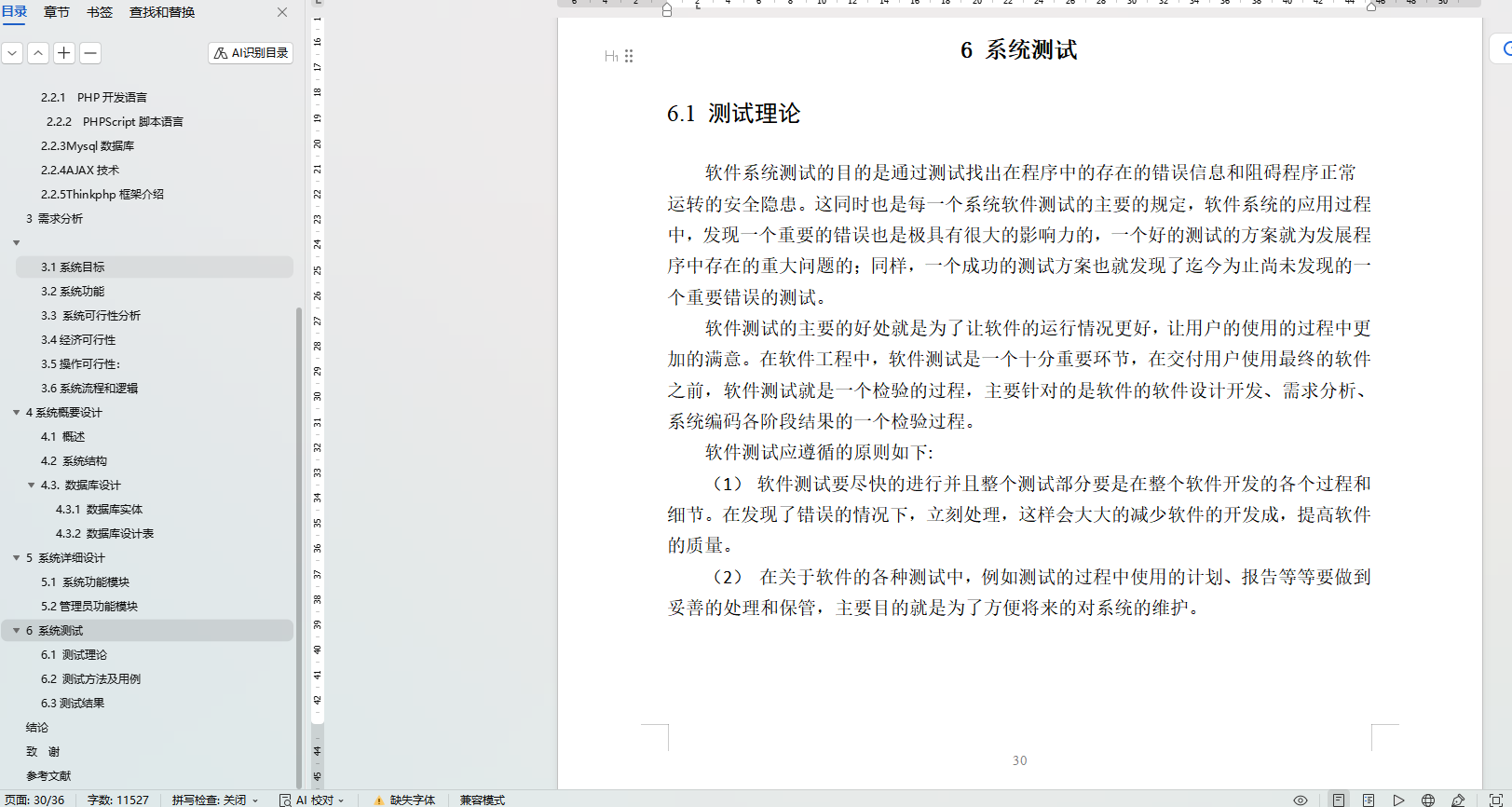Open web layout globe icon
The image size is (1512, 807).
(1428, 800)
